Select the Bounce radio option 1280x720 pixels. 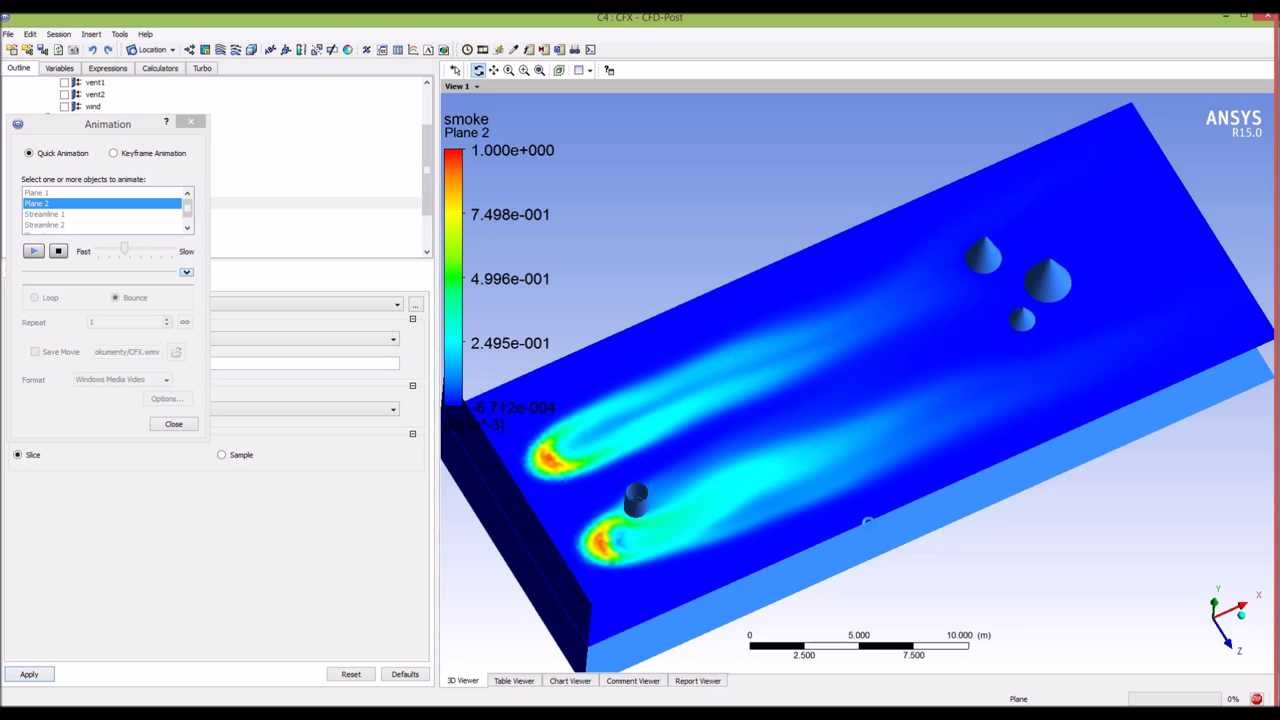click(x=115, y=297)
